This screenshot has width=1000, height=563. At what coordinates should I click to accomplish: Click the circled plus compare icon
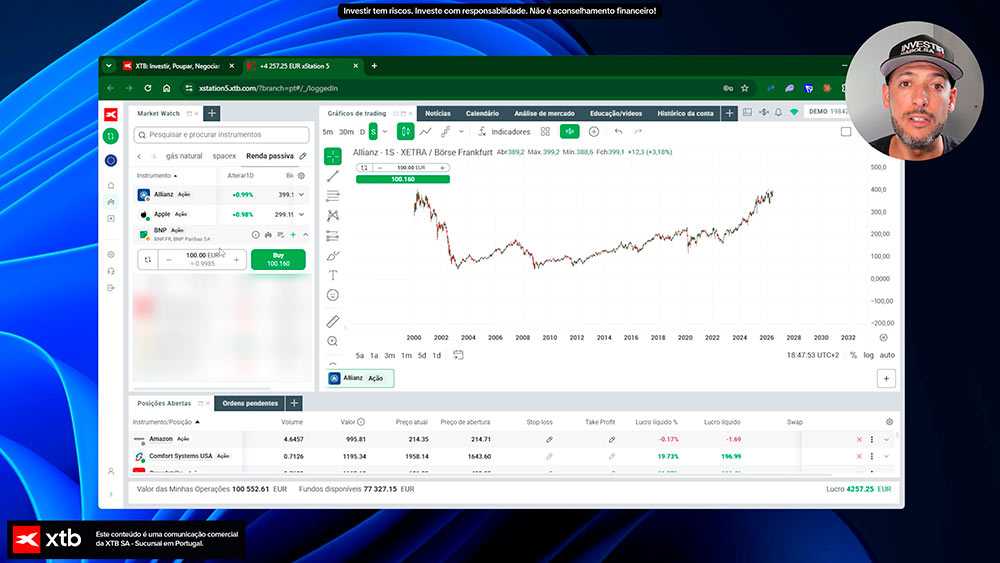tap(594, 131)
